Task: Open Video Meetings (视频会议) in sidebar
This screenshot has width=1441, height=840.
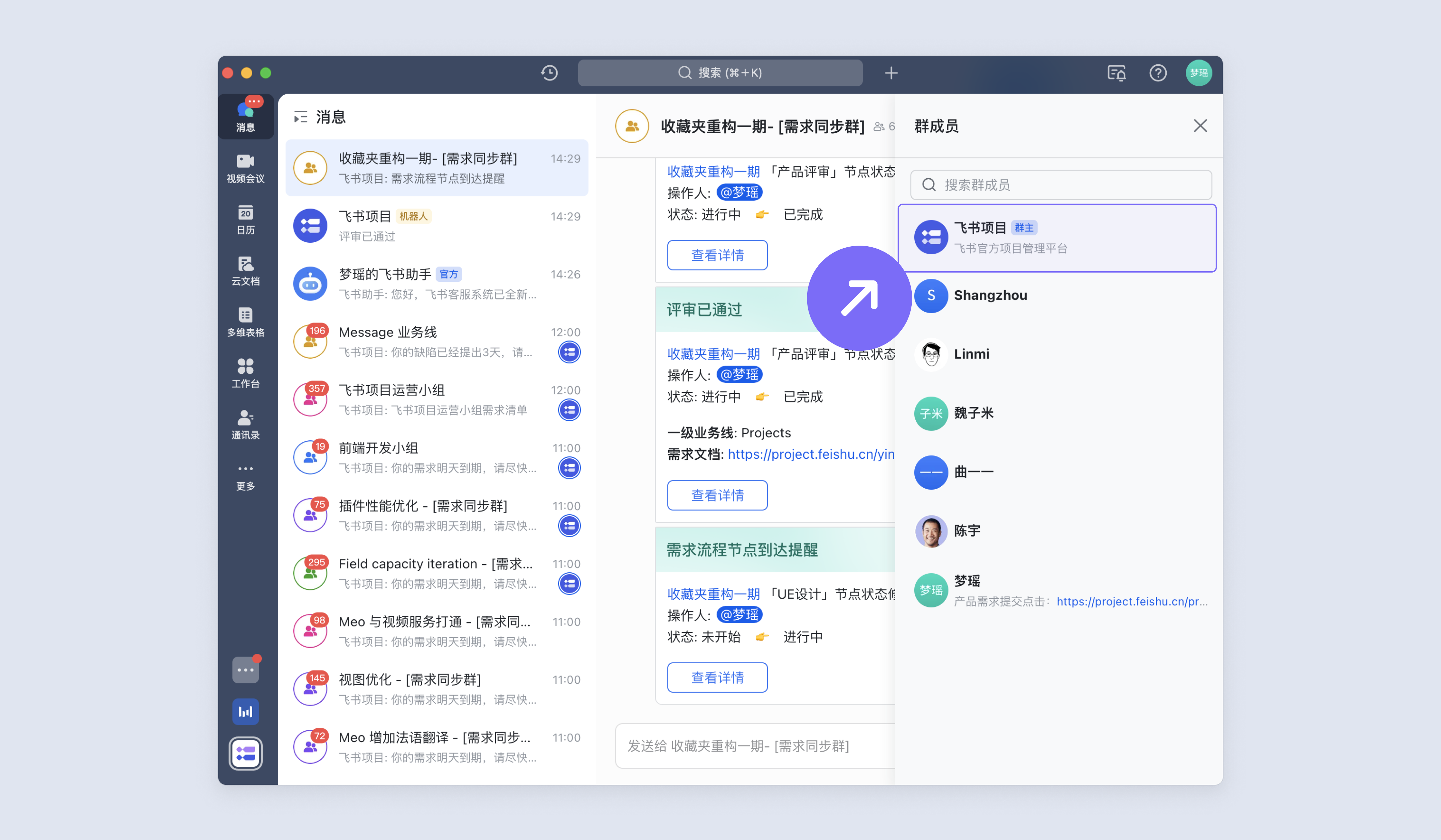Action: click(x=246, y=168)
